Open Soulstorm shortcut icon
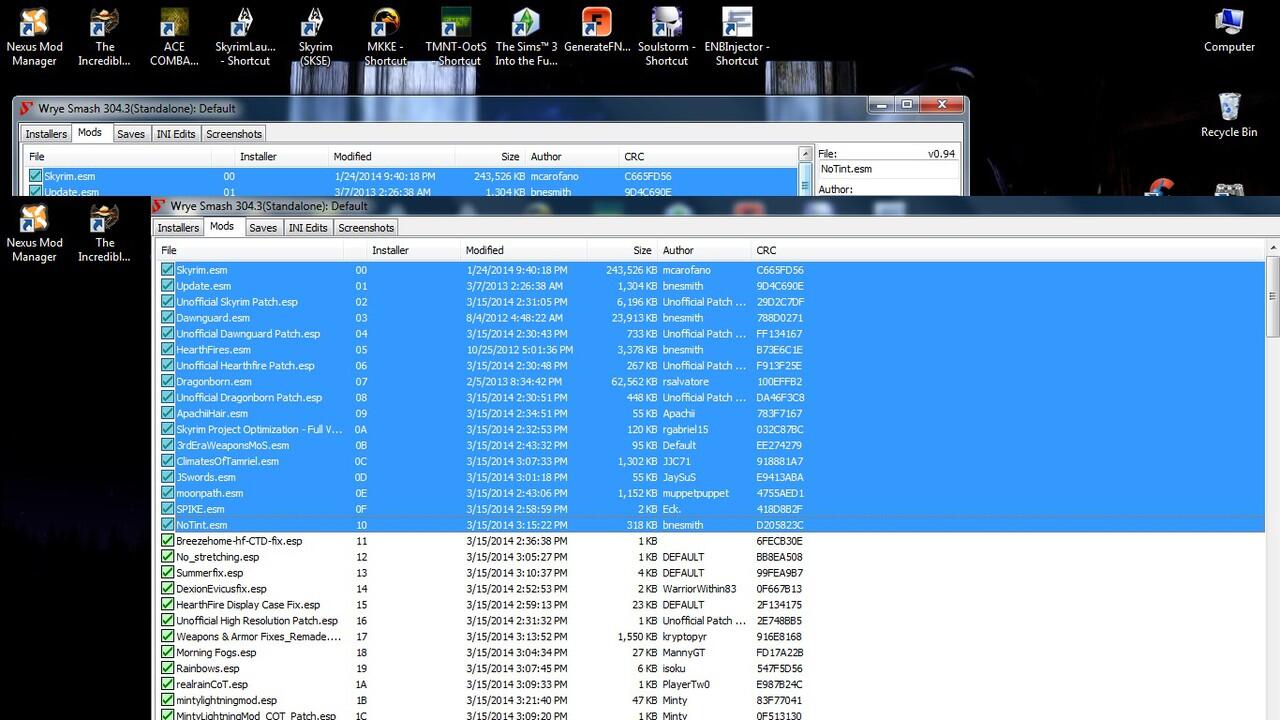The image size is (1280, 720). coord(666,36)
